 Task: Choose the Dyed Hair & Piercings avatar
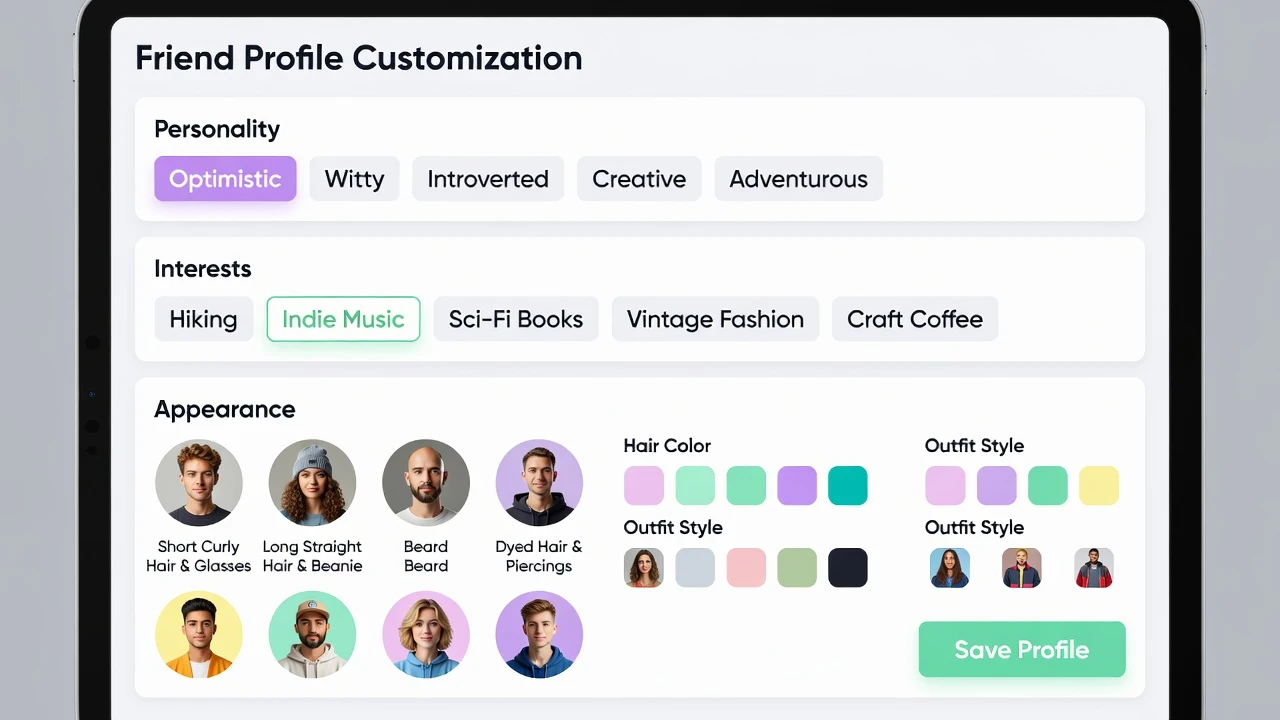(539, 483)
